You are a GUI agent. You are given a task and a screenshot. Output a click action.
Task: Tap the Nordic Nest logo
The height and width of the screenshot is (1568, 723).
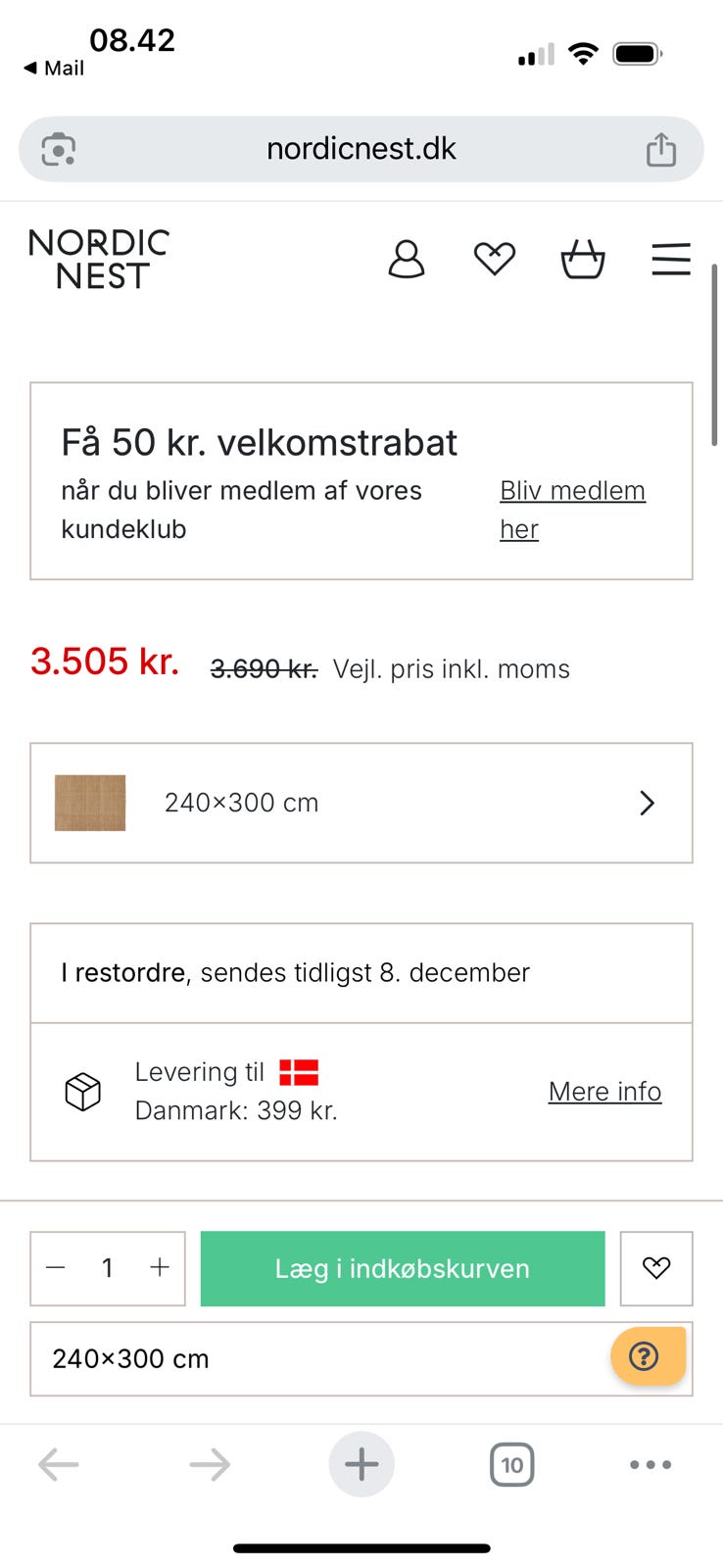click(99, 260)
